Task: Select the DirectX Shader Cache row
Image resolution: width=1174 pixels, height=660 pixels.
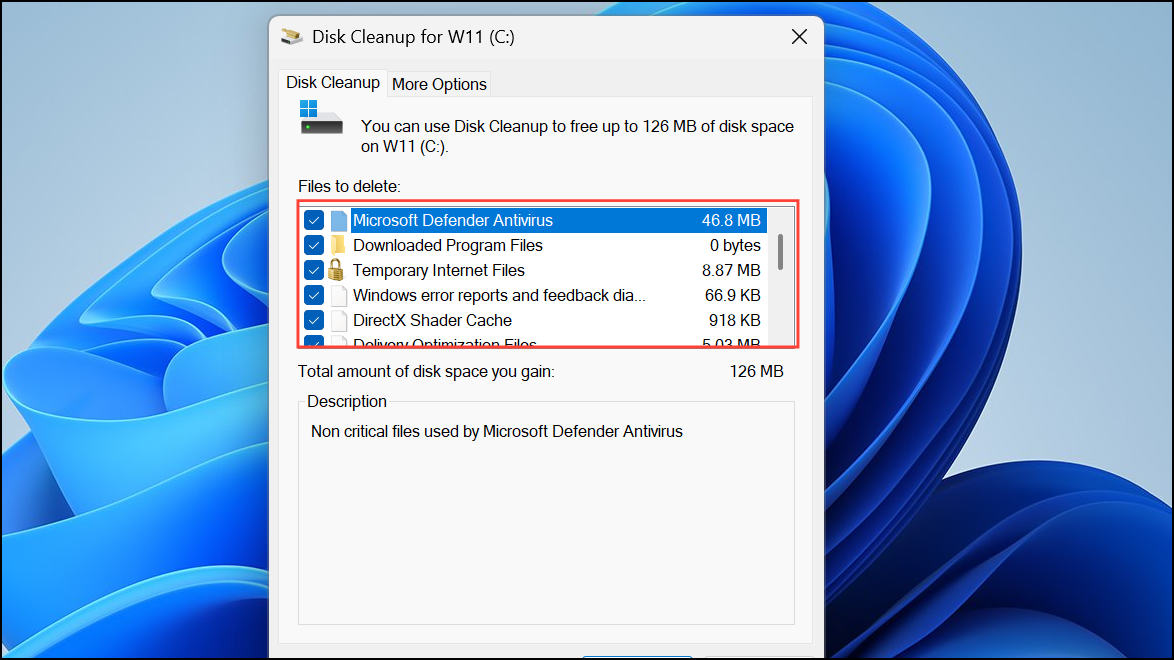Action: (534, 321)
